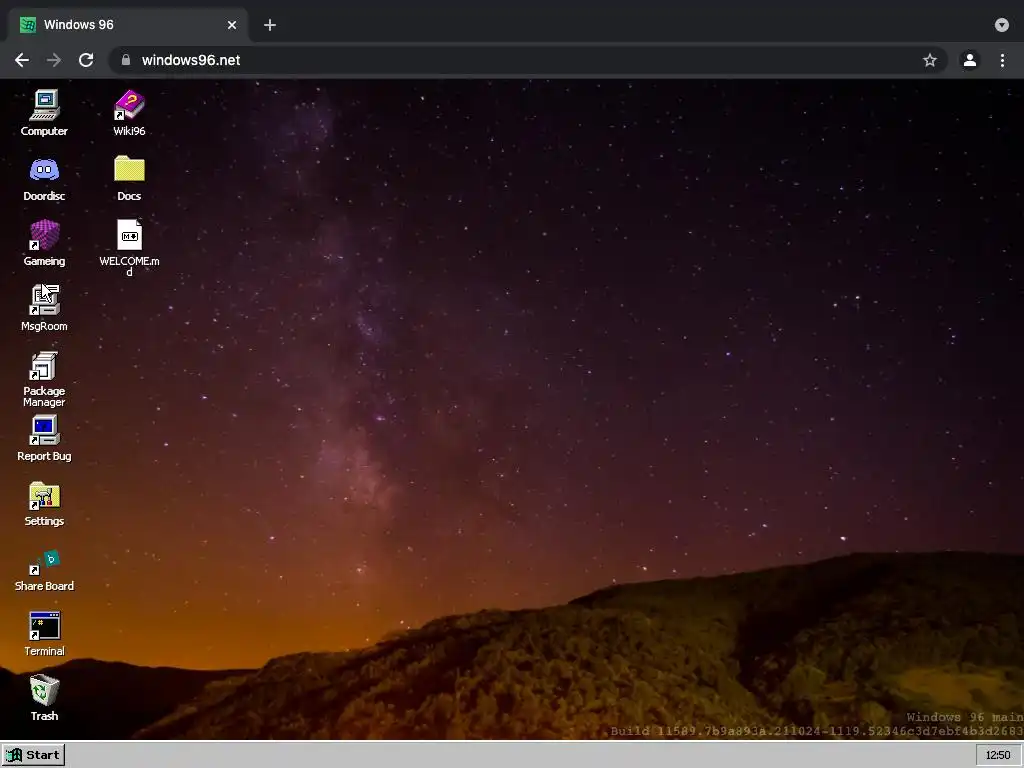Screen dimensions: 1024x768
Task: Open the browser profile icon
Action: (970, 60)
